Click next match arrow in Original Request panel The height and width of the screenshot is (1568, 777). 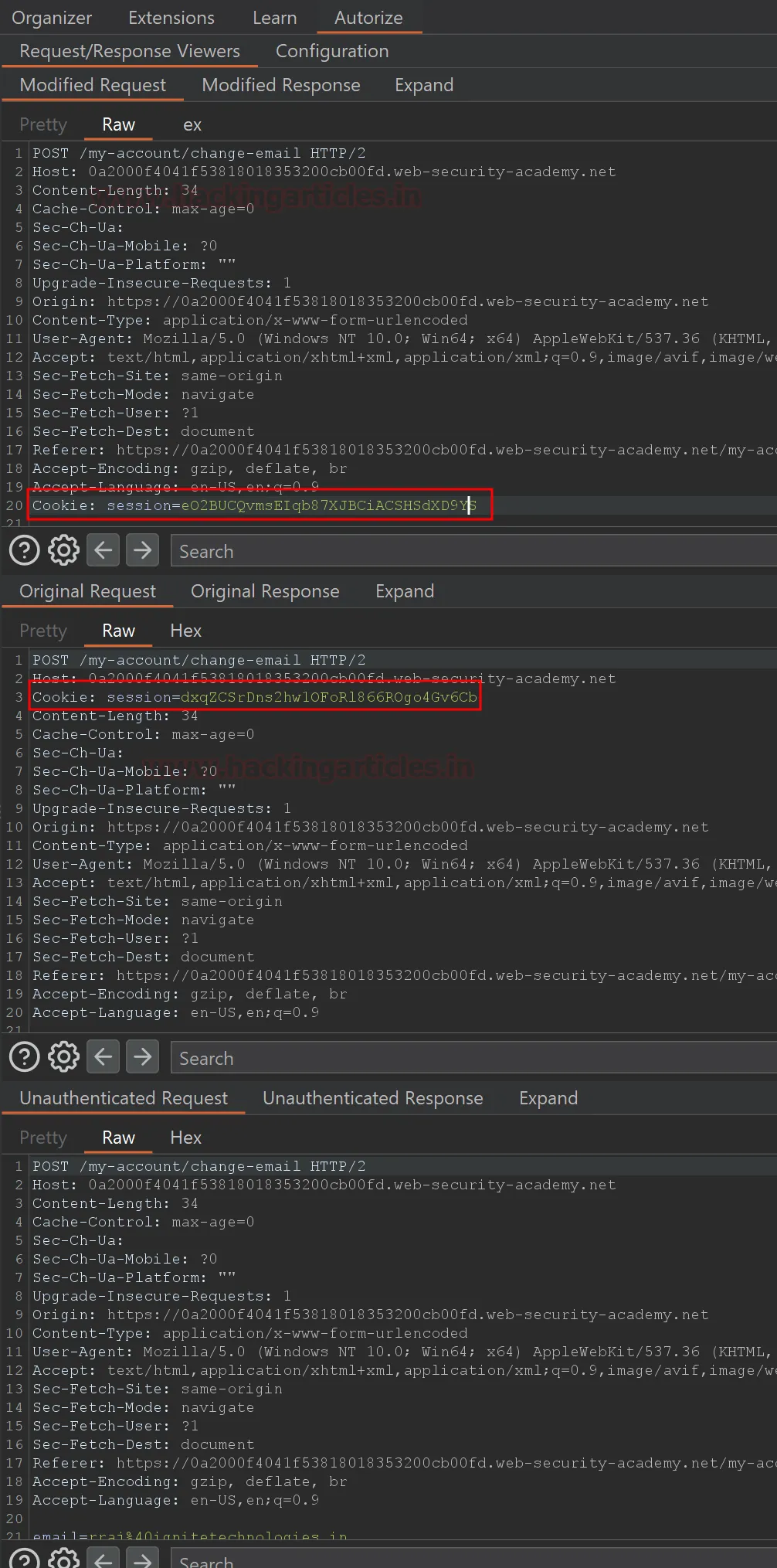(142, 1057)
